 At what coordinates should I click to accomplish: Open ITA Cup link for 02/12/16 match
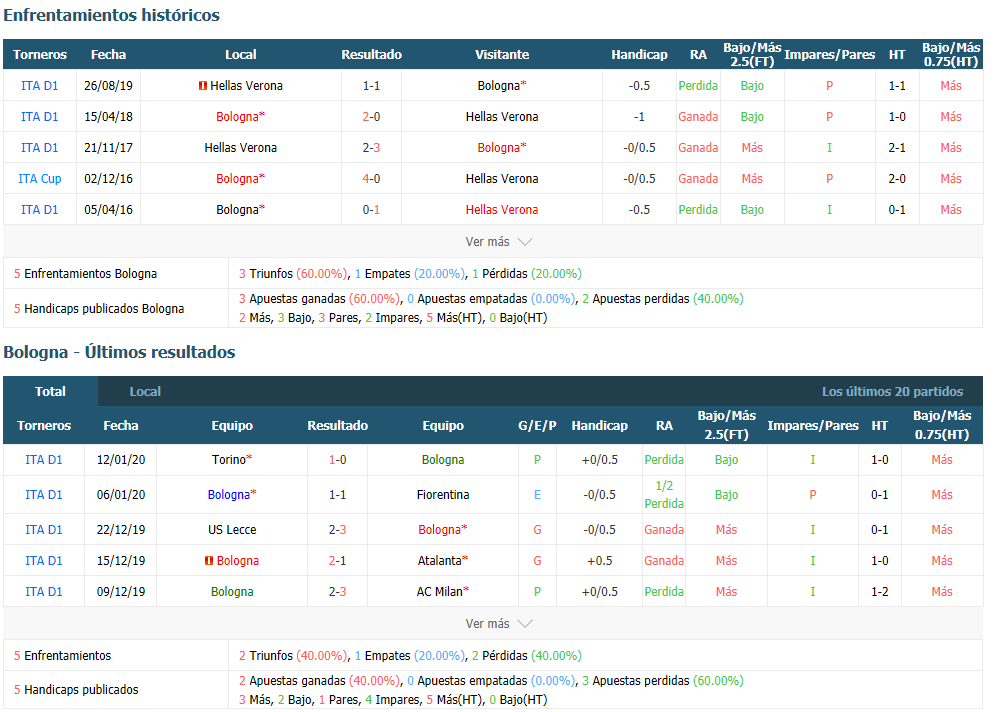39,179
